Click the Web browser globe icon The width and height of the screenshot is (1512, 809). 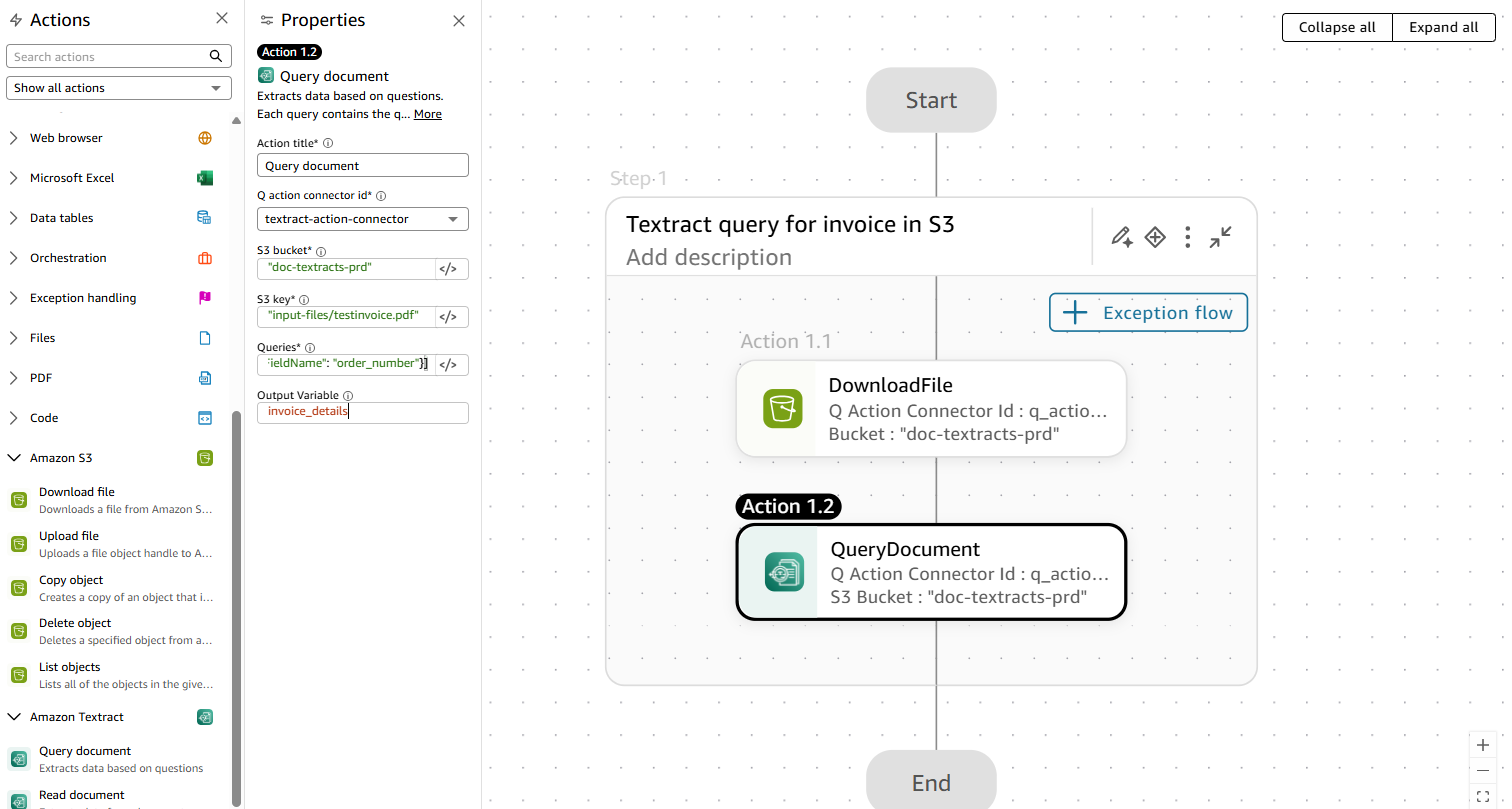click(x=205, y=138)
